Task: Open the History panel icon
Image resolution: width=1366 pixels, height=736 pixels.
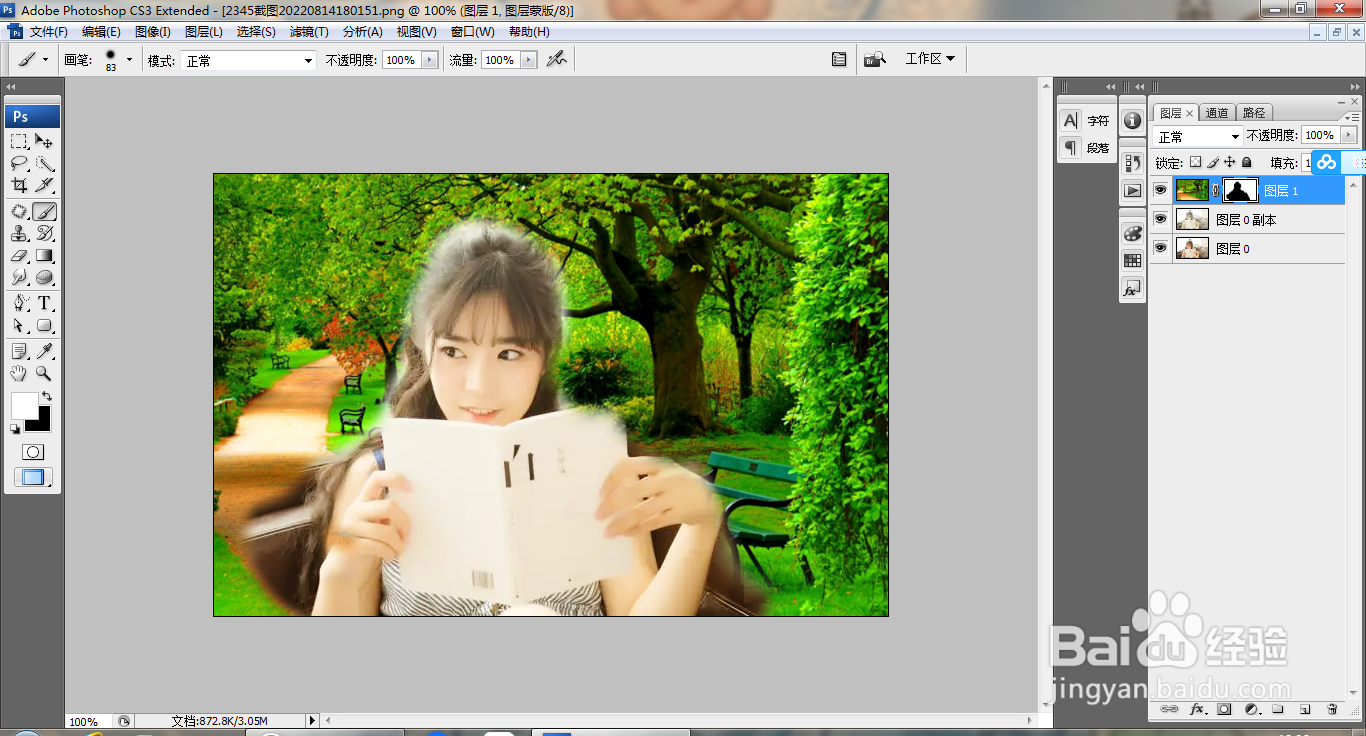Action: click(1132, 163)
